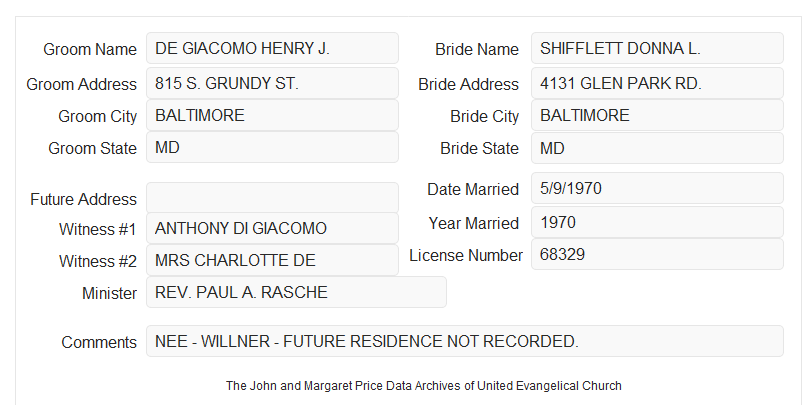Focus the Bride City text box
Viewport: 805px width, 405px height.
click(657, 115)
